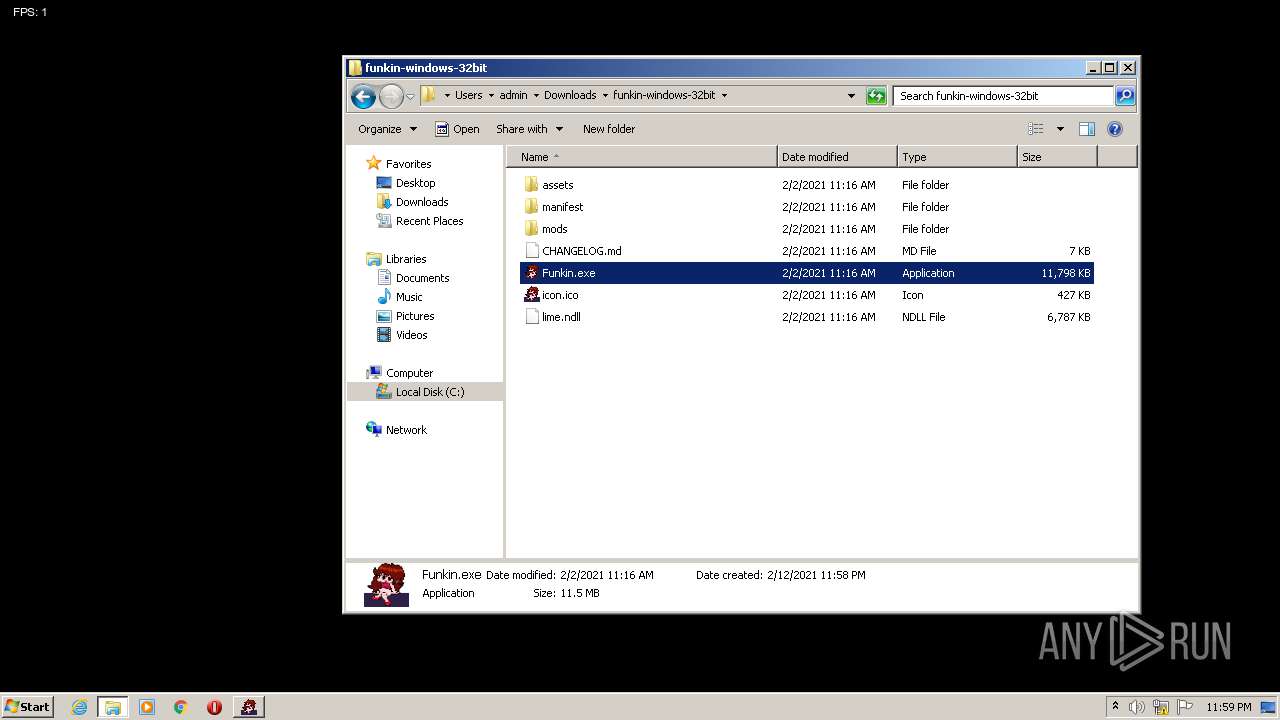Open the volume speaker tray icon
The width and height of the screenshot is (1280, 720).
(x=1137, y=707)
